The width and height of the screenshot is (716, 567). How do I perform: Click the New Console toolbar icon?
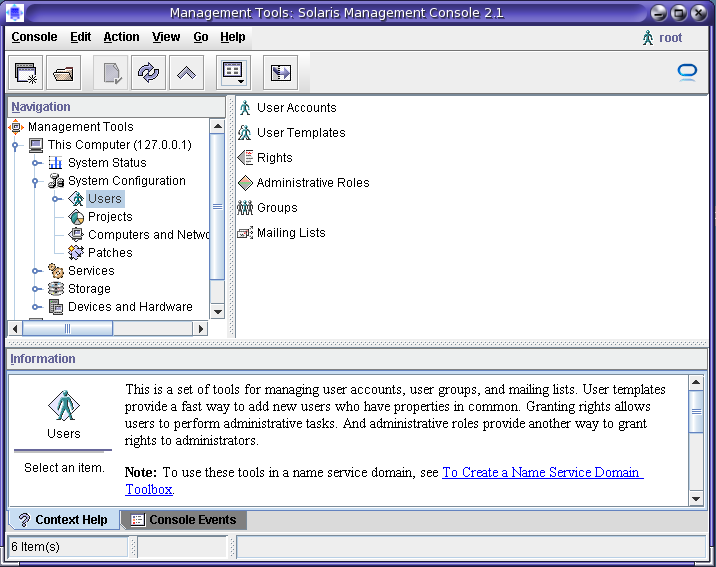click(x=26, y=73)
